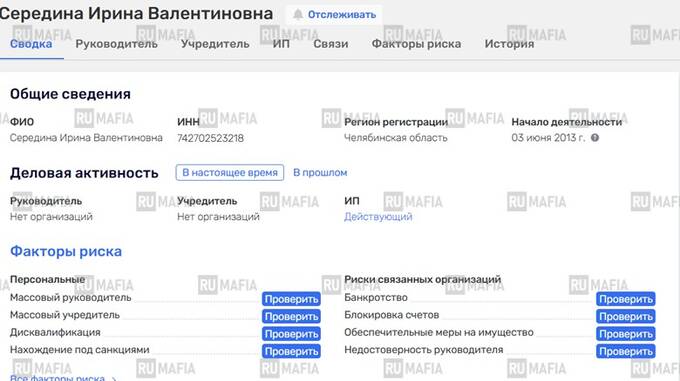Click the ФИО value Середина Ирина Валентиновна
This screenshot has height=381, width=680.
tap(86, 138)
